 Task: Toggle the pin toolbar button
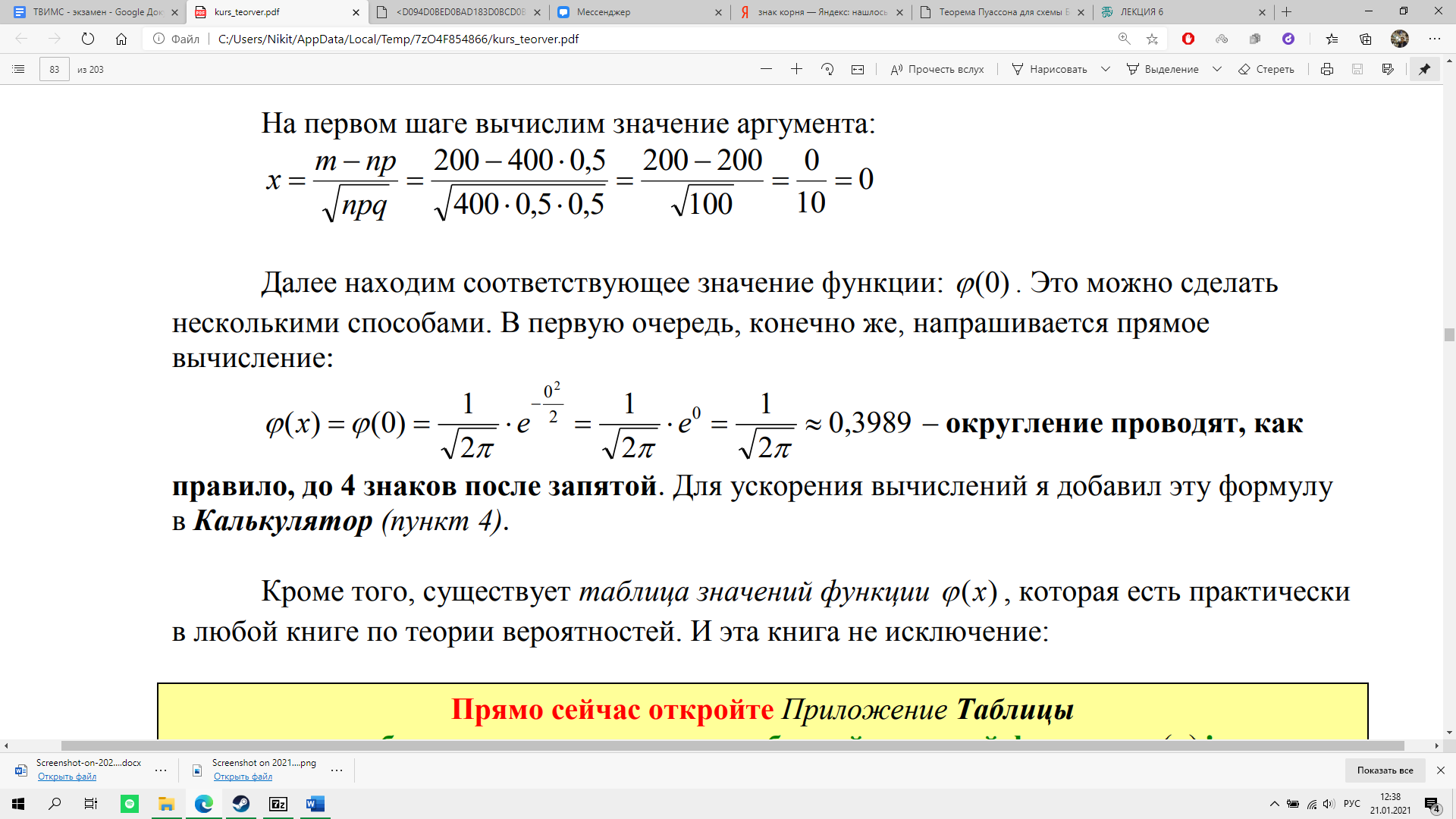click(1425, 69)
